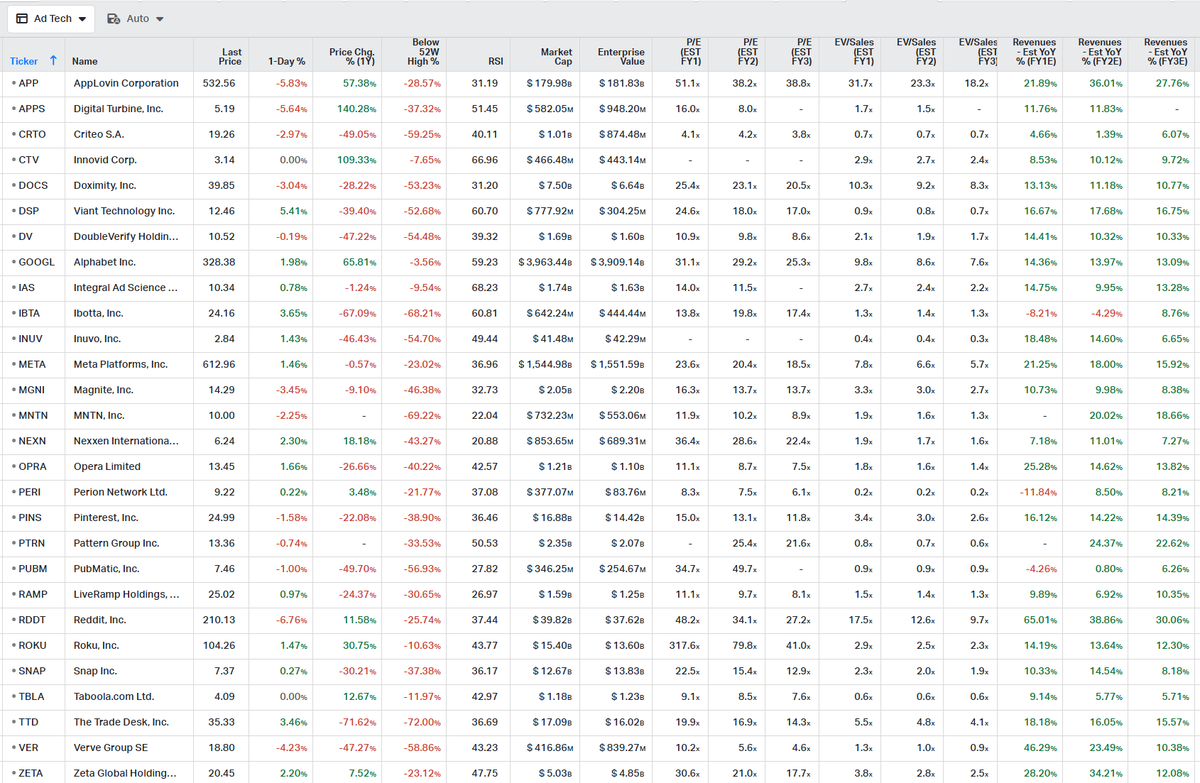Image resolution: width=1200 pixels, height=783 pixels.
Task: Sort by P/E (EST FY1) header
Action: pyautogui.click(x=690, y=52)
